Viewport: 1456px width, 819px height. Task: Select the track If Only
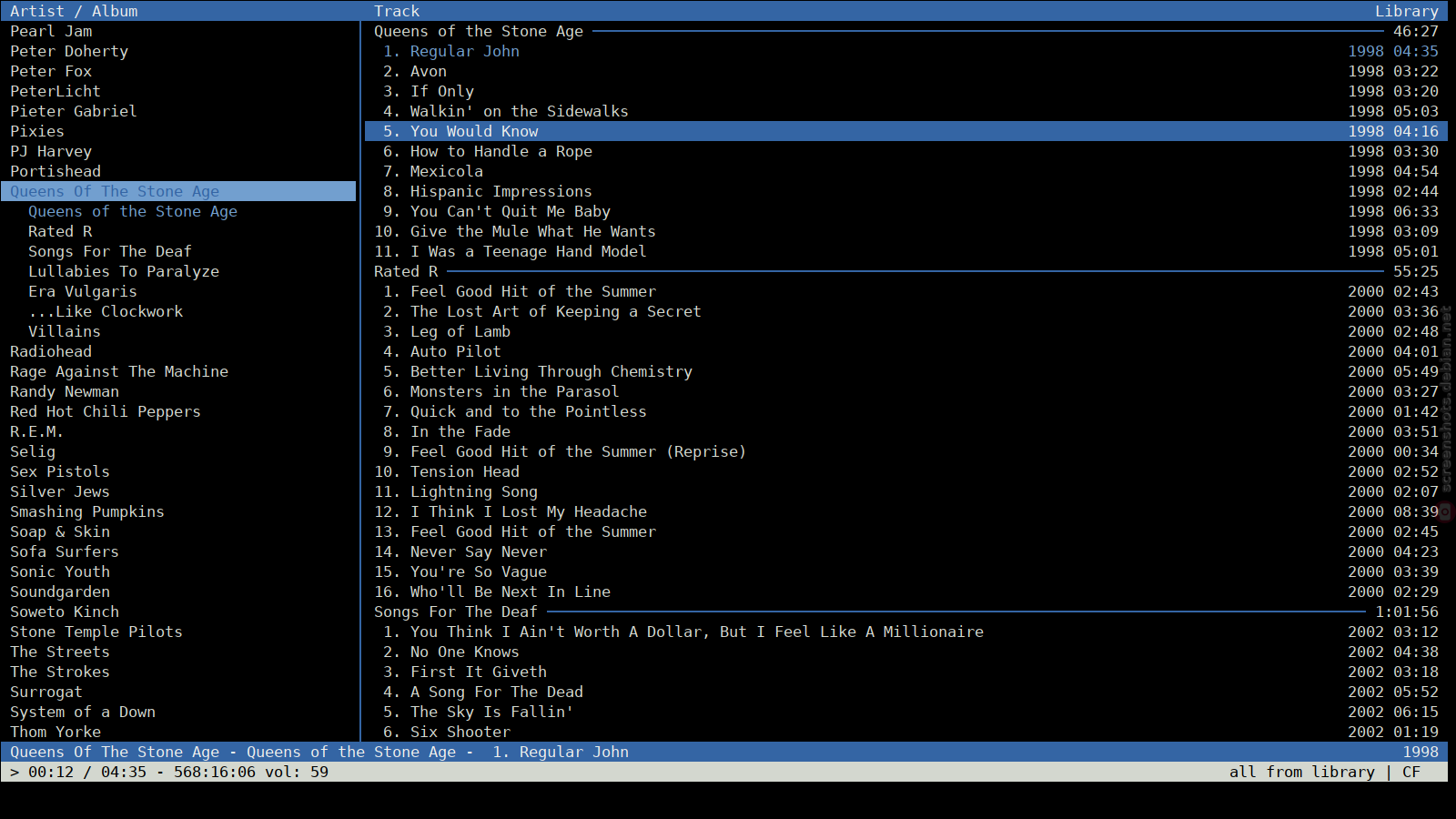tap(906, 91)
